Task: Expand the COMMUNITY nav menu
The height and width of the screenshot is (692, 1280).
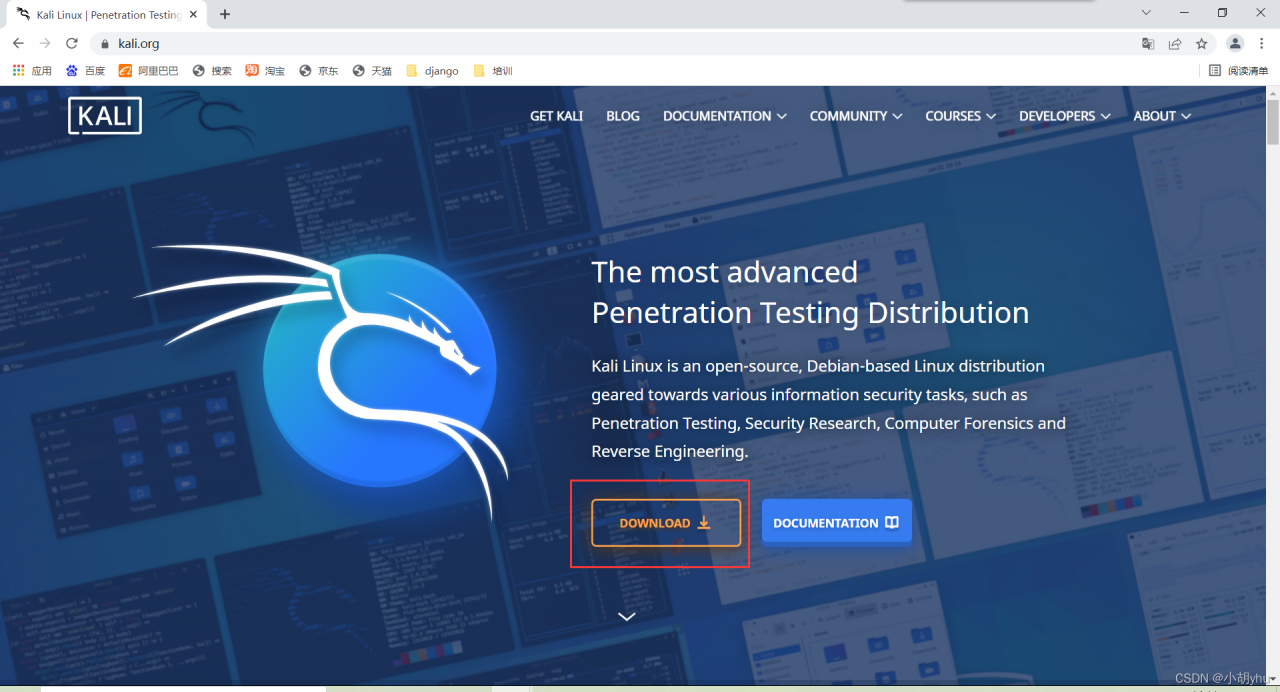Action: click(x=856, y=116)
